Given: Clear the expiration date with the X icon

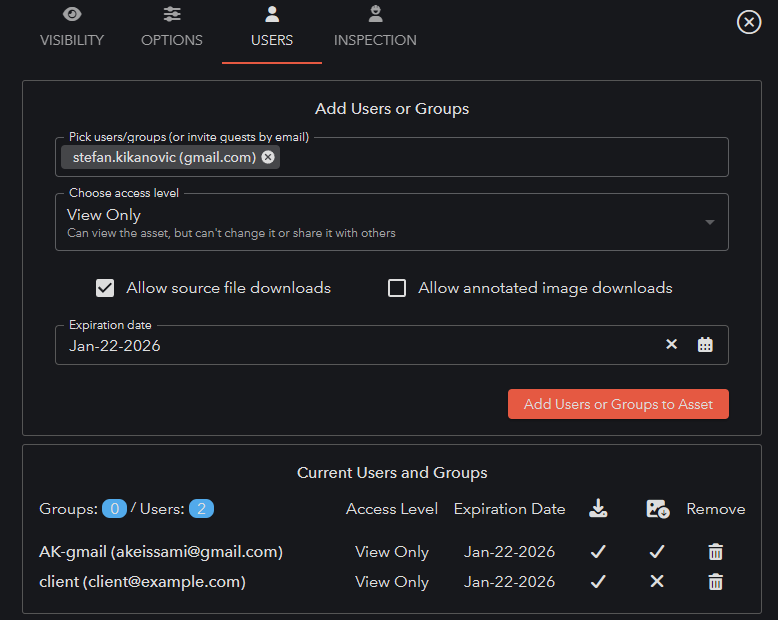Looking at the screenshot, I should 671,344.
